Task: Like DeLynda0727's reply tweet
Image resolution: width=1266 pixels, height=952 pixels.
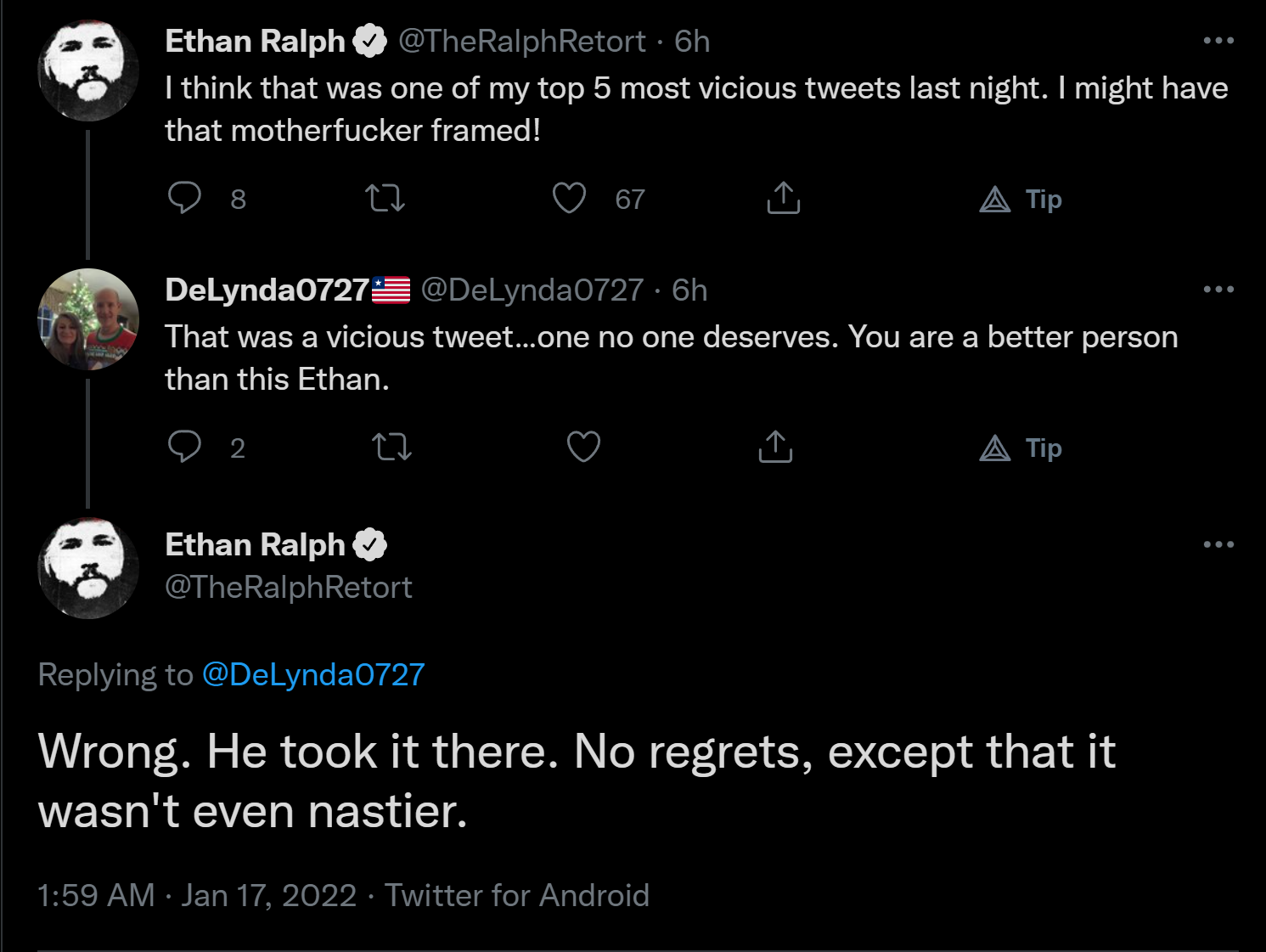Action: coord(583,447)
